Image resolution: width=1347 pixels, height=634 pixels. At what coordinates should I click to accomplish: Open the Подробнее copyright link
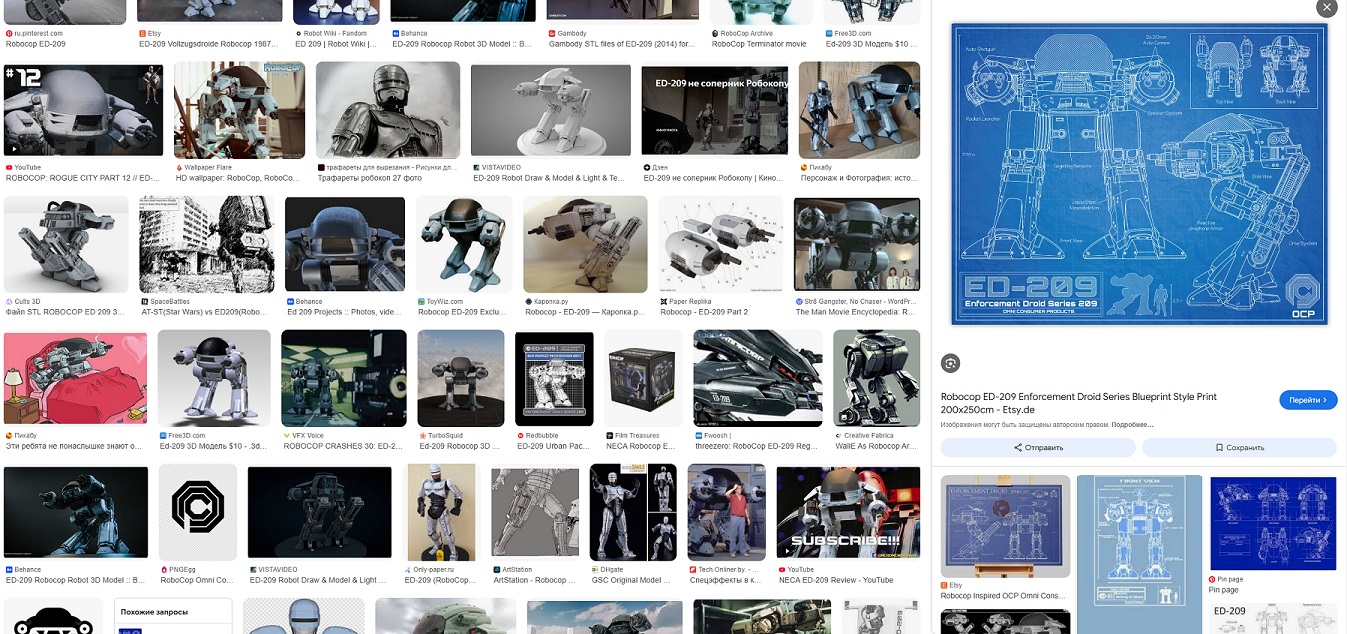[x=1132, y=425]
